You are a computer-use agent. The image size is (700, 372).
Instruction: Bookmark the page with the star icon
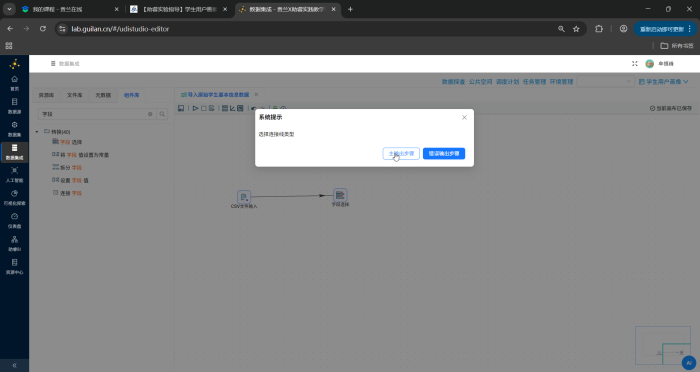(x=576, y=29)
